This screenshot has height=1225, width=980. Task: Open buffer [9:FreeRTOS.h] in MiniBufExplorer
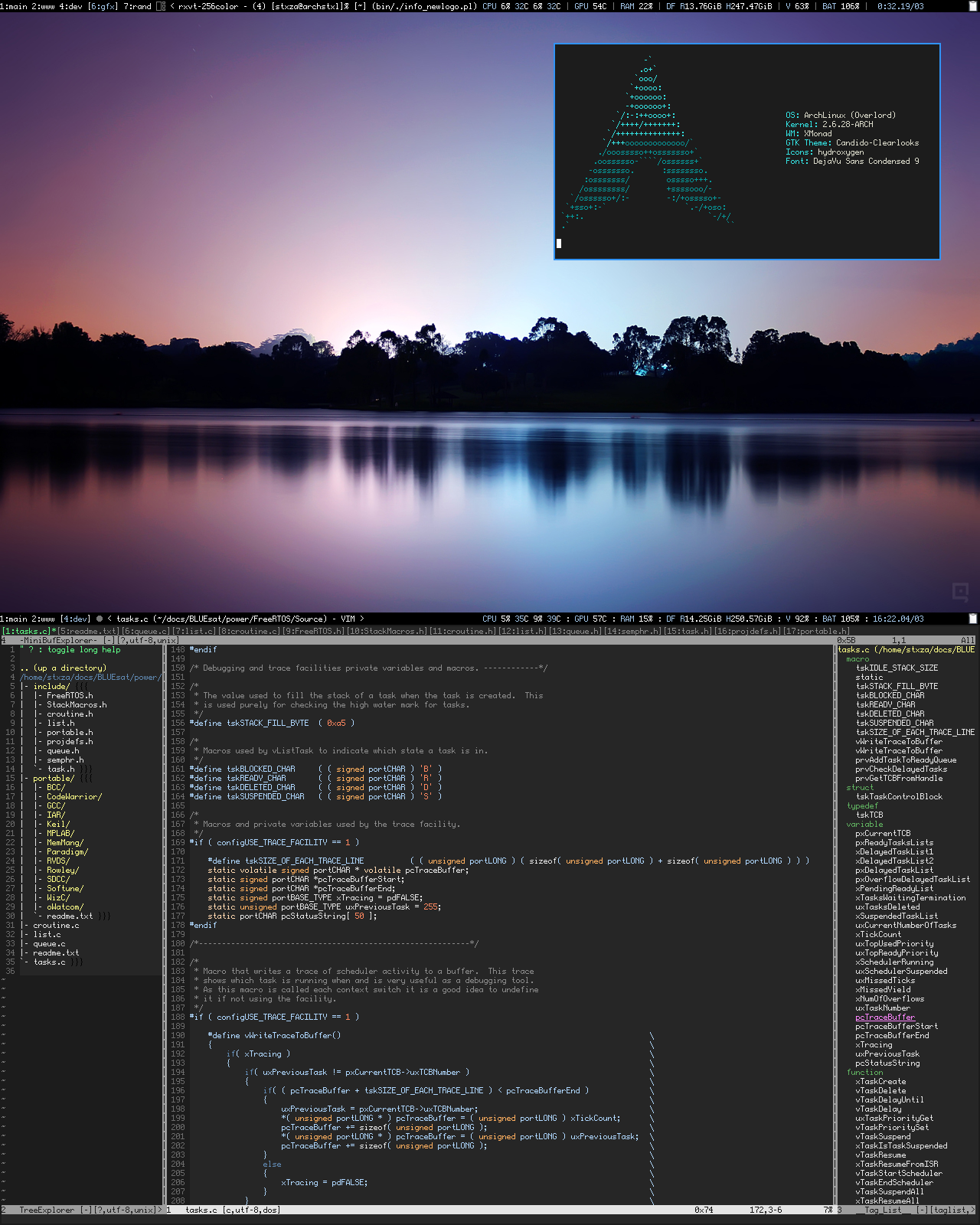(x=314, y=632)
